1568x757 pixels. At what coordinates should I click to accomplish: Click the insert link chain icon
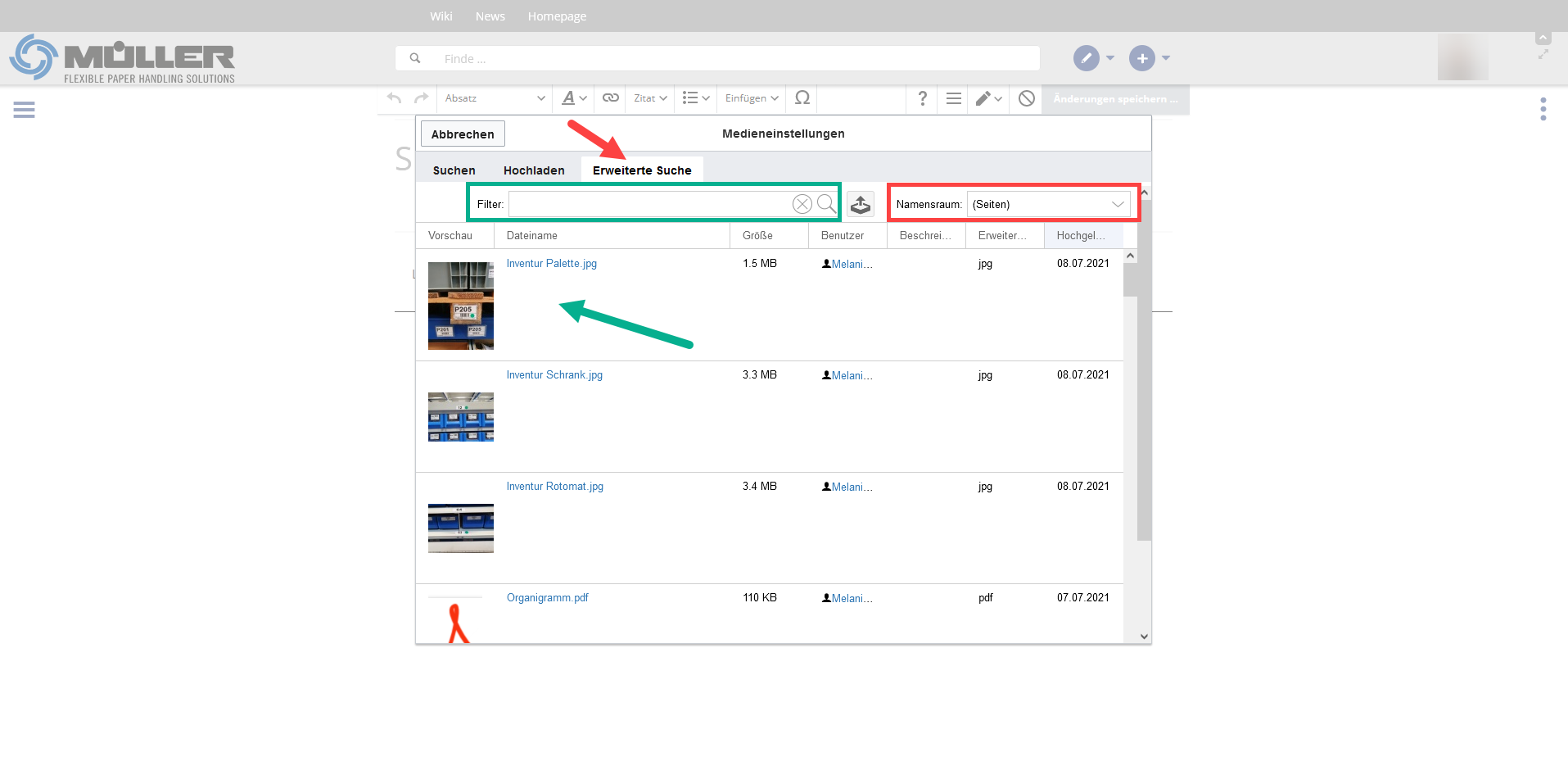(610, 98)
